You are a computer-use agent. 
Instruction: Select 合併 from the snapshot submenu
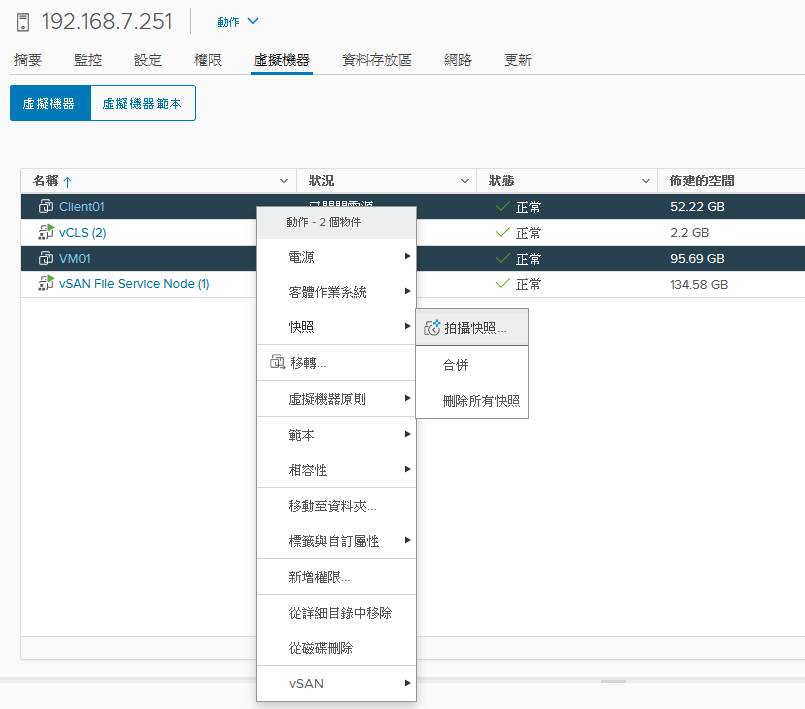pos(456,366)
